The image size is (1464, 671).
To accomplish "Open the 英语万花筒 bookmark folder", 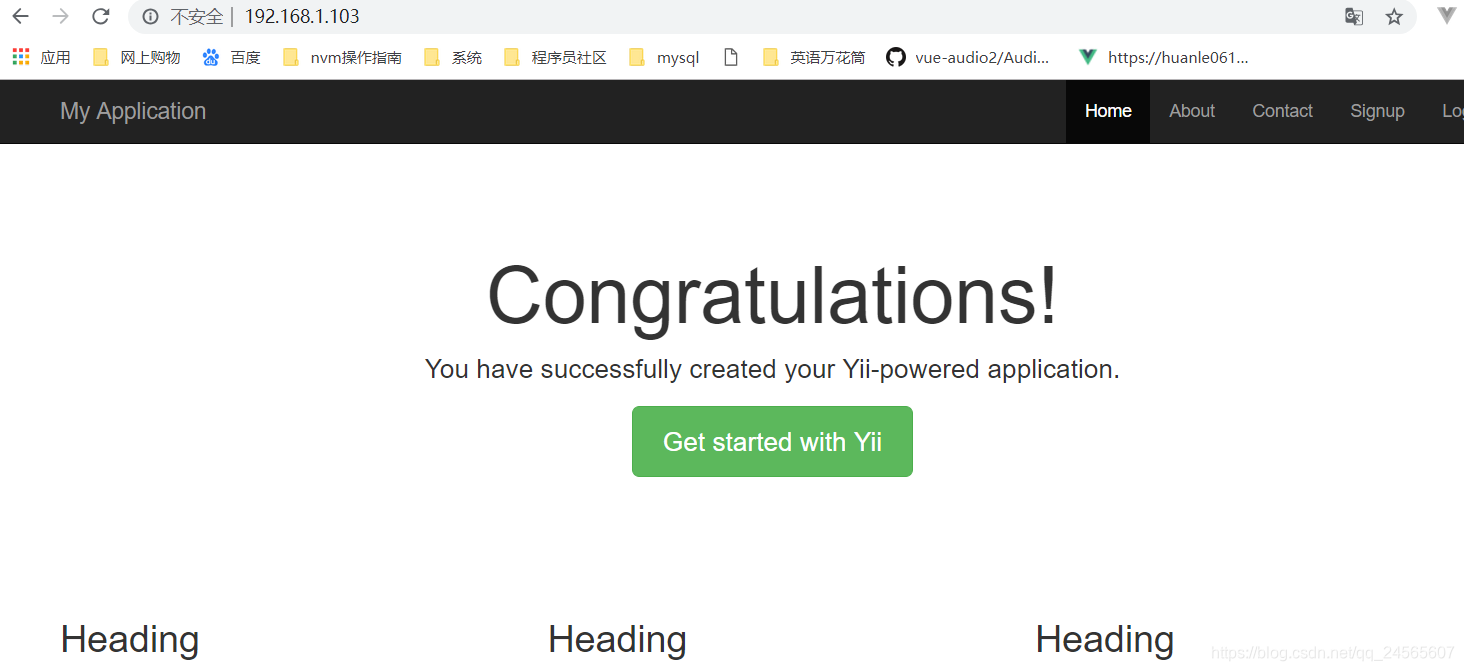I will pos(814,58).
